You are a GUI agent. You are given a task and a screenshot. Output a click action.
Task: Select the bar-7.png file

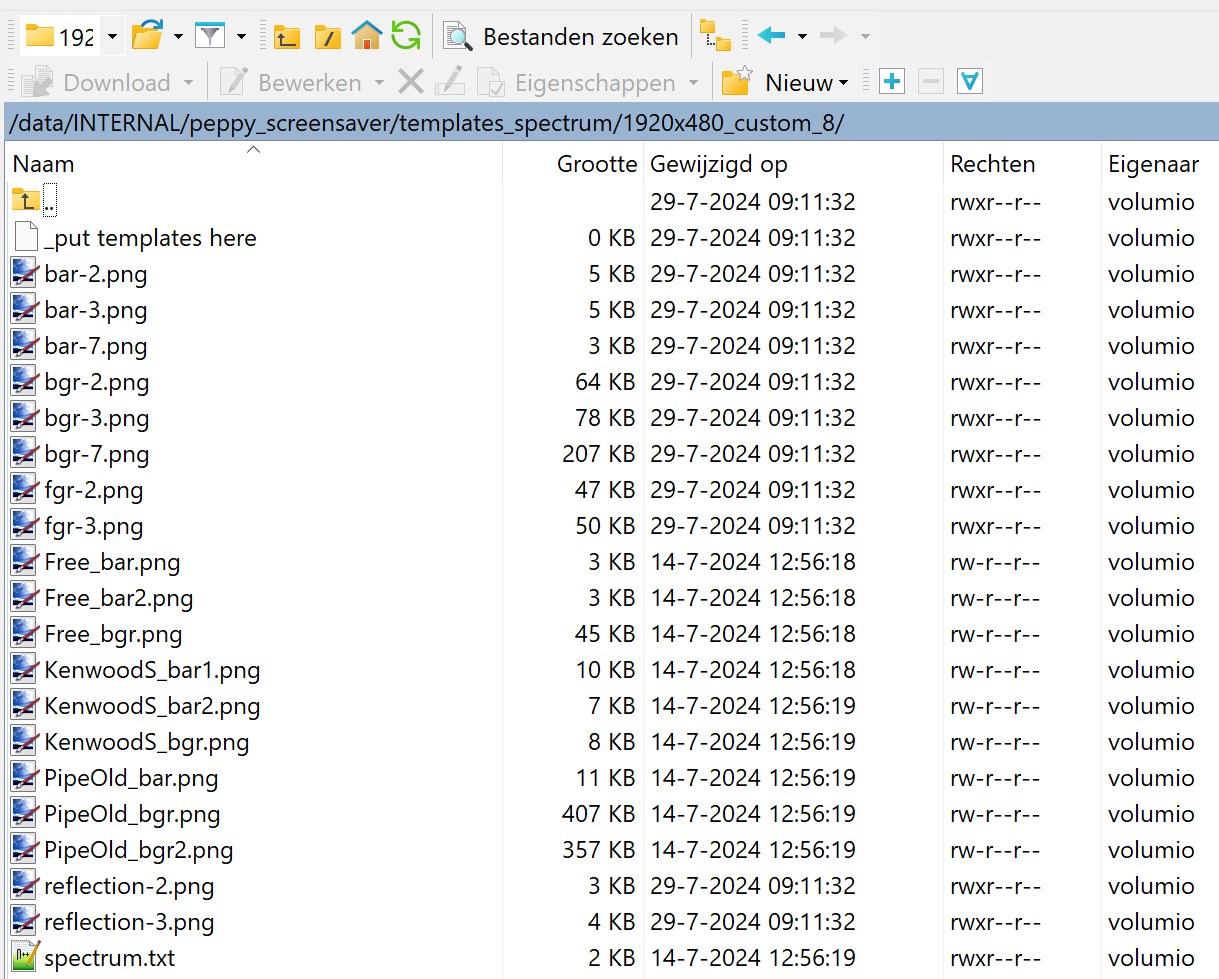(96, 346)
